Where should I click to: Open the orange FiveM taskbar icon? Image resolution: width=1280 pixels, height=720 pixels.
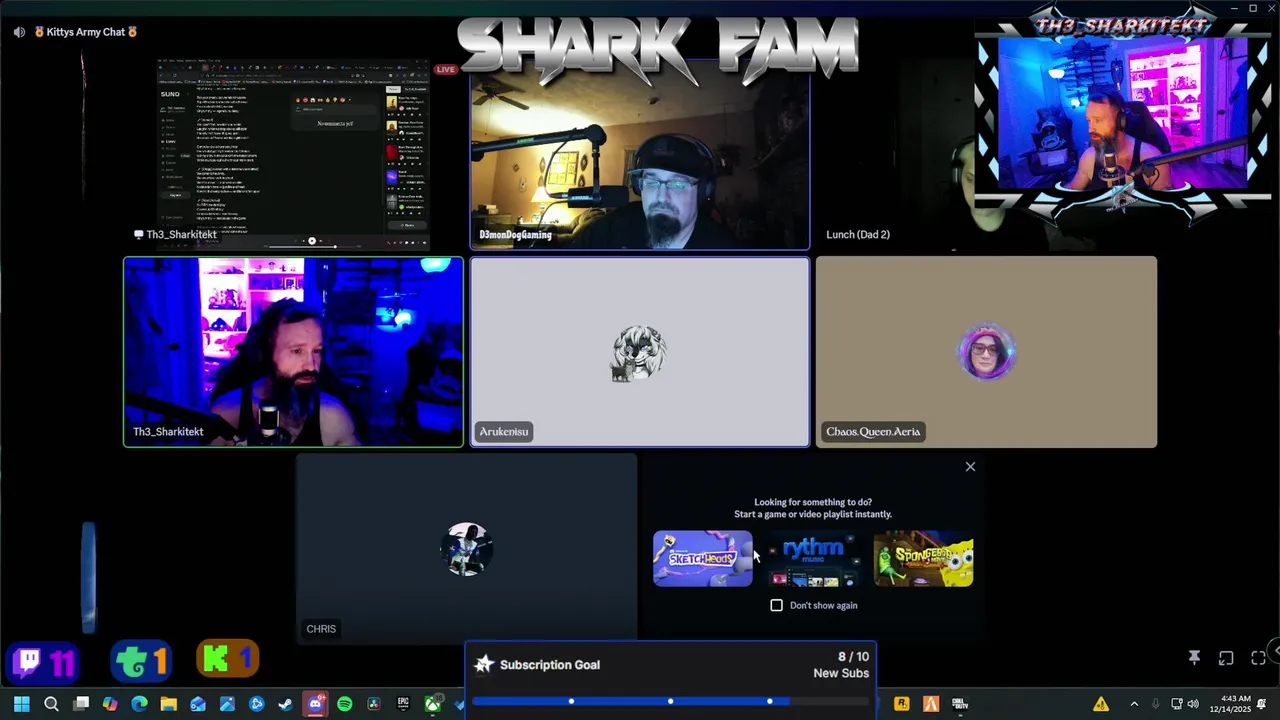tap(930, 704)
